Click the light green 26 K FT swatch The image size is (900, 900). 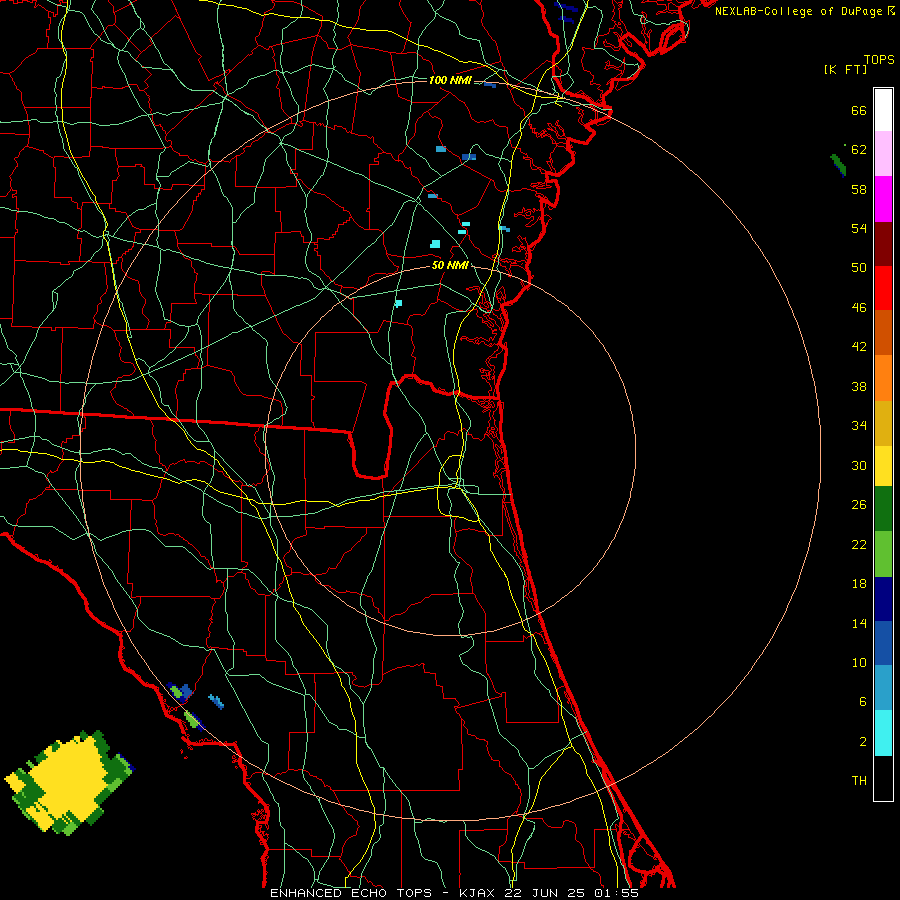pyautogui.click(x=883, y=554)
